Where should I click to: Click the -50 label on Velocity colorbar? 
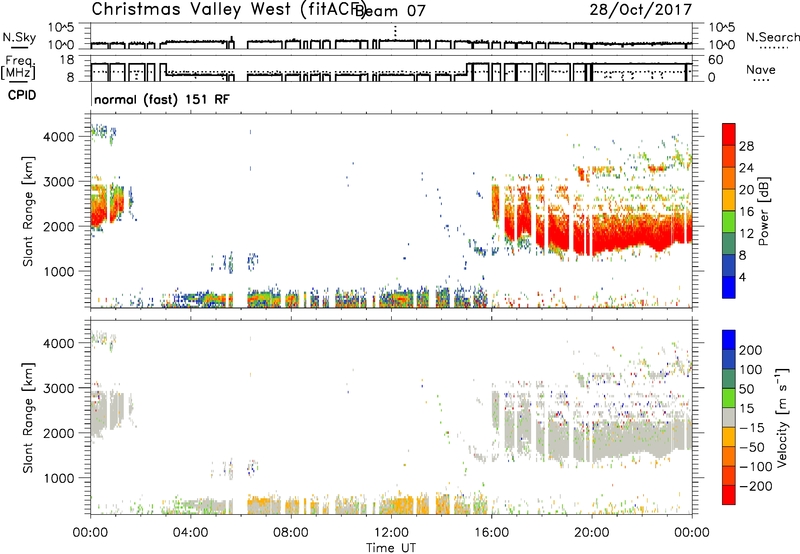pyautogui.click(x=752, y=447)
